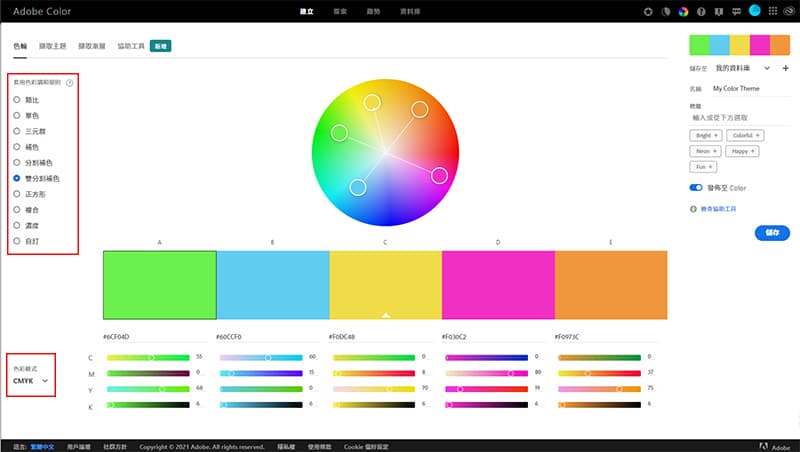Select the orange handle on color wheel
The width and height of the screenshot is (800, 452).
pyautogui.click(x=420, y=109)
